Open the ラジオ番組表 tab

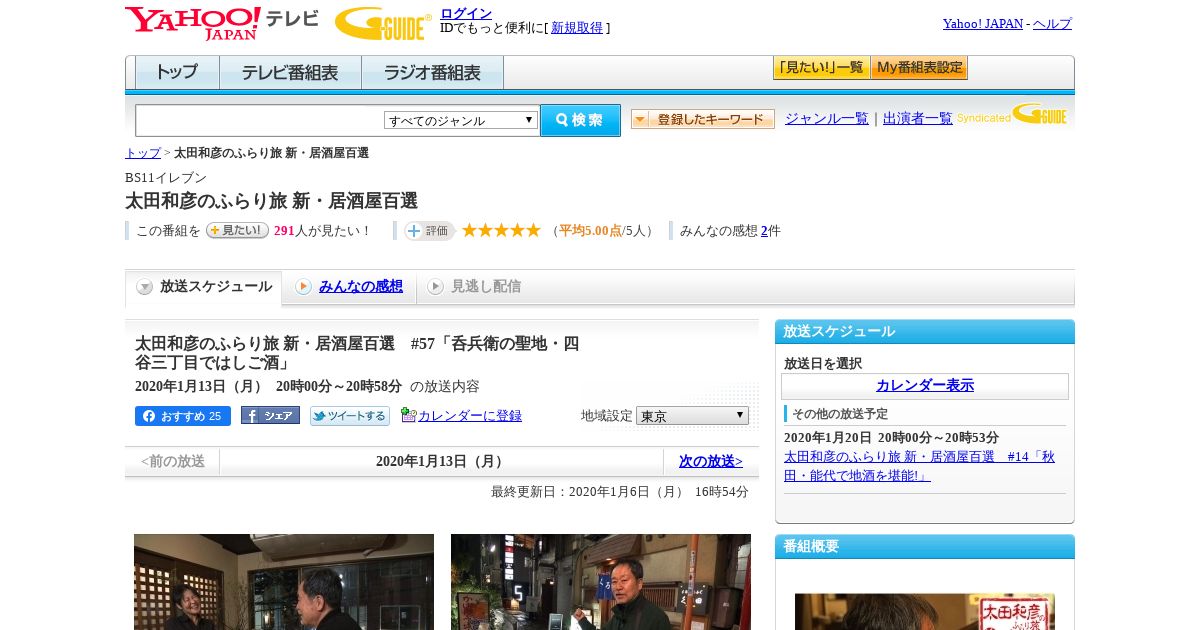click(432, 73)
